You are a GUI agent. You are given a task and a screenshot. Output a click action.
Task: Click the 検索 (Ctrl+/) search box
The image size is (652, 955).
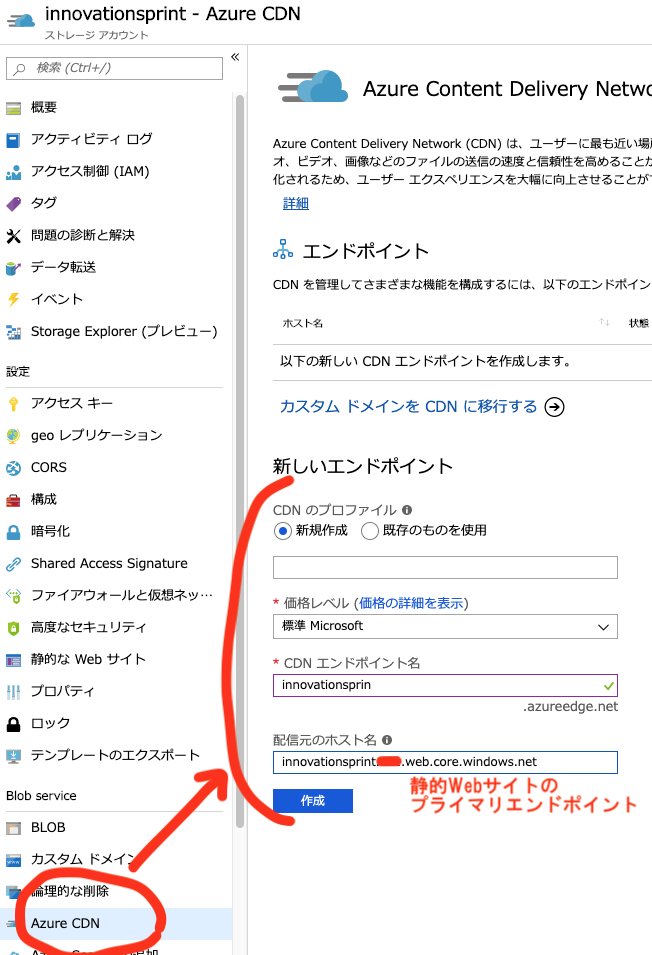coord(114,68)
